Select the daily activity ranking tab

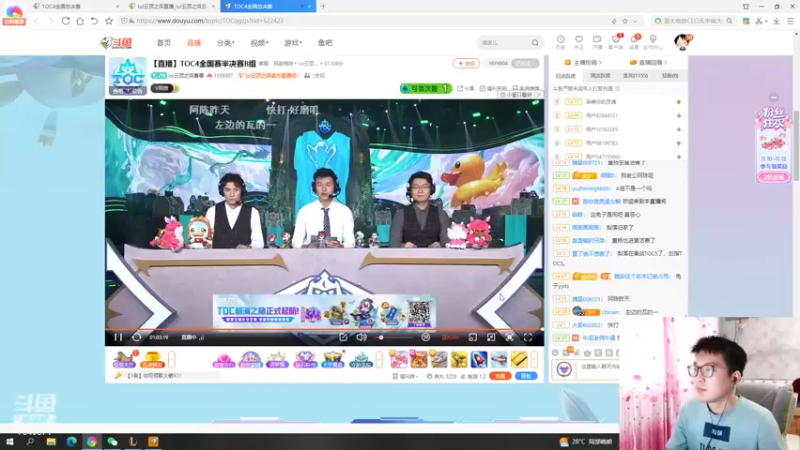pos(565,76)
